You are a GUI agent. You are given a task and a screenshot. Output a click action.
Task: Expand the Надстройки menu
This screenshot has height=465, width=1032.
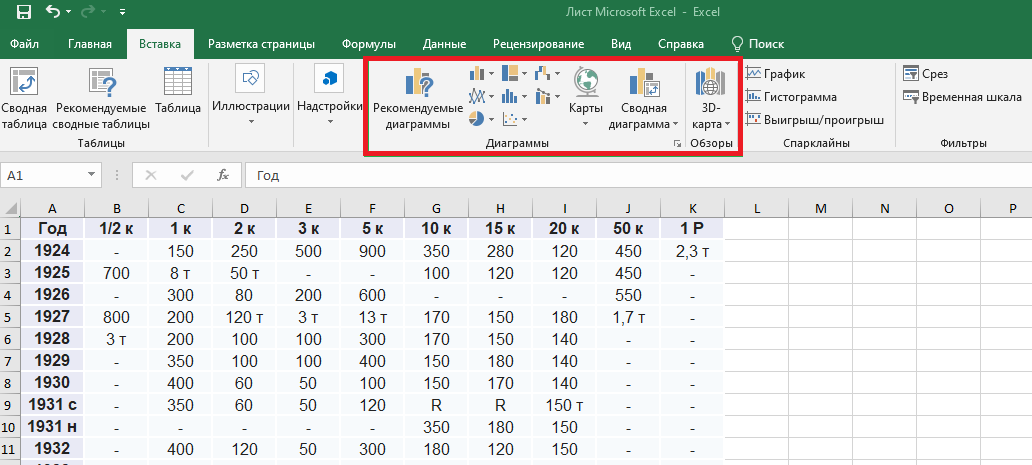pos(329,95)
